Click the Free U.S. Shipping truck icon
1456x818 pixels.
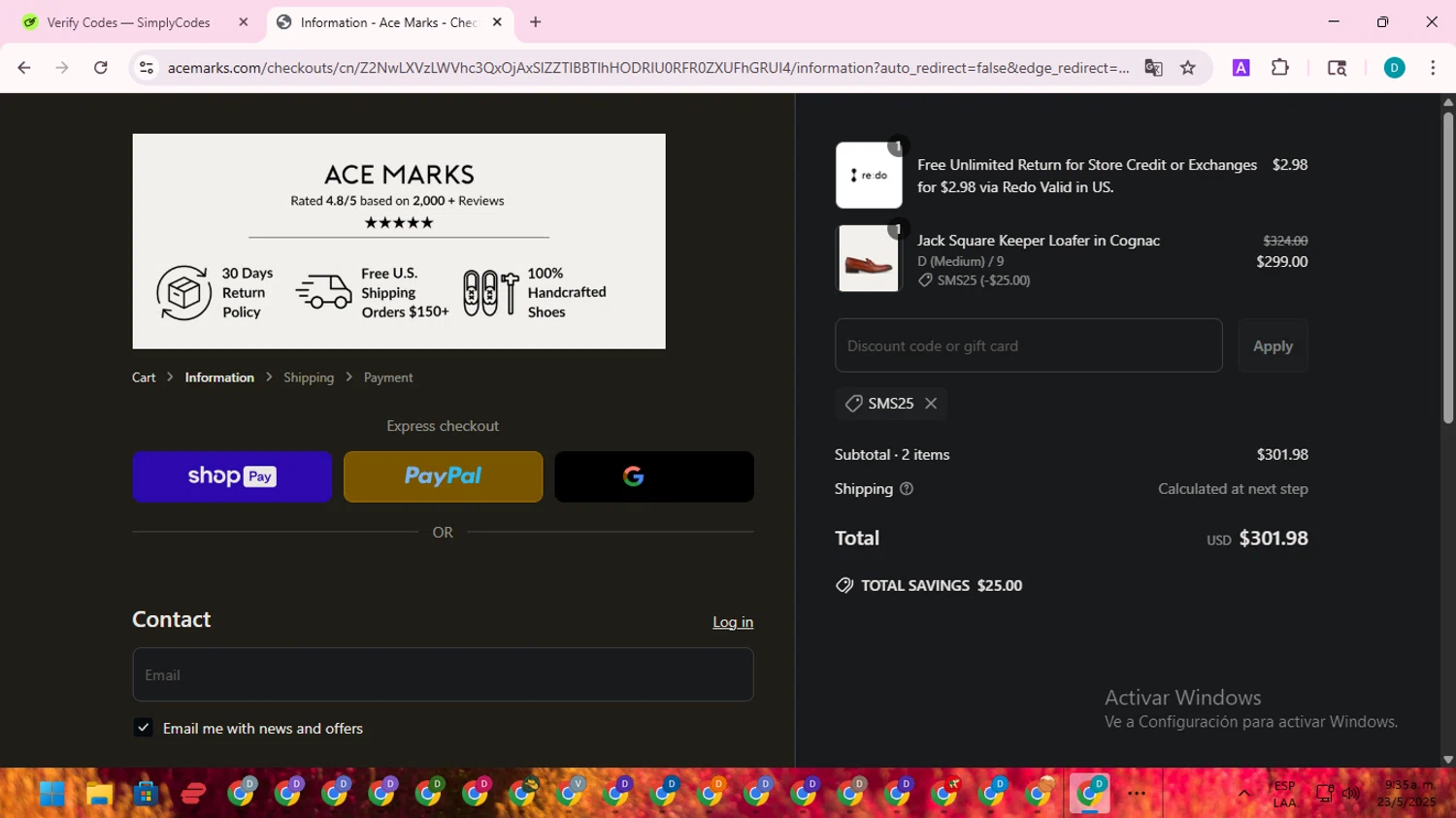323,292
